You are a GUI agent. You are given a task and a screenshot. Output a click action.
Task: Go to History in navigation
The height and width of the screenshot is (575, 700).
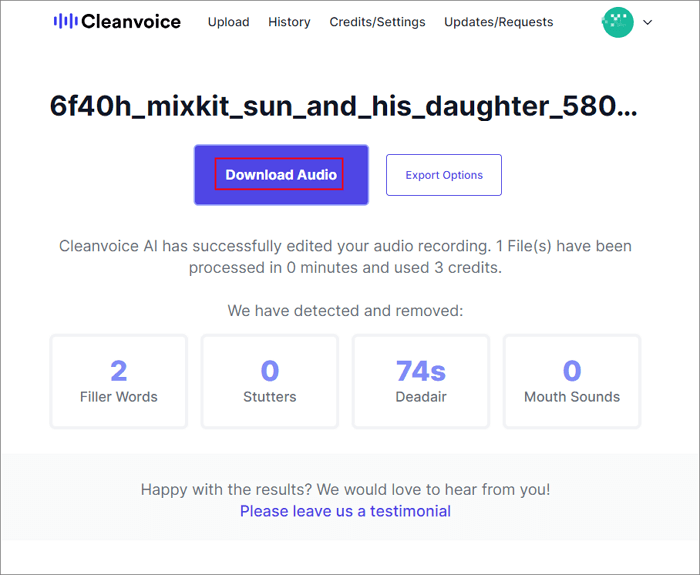coord(289,22)
